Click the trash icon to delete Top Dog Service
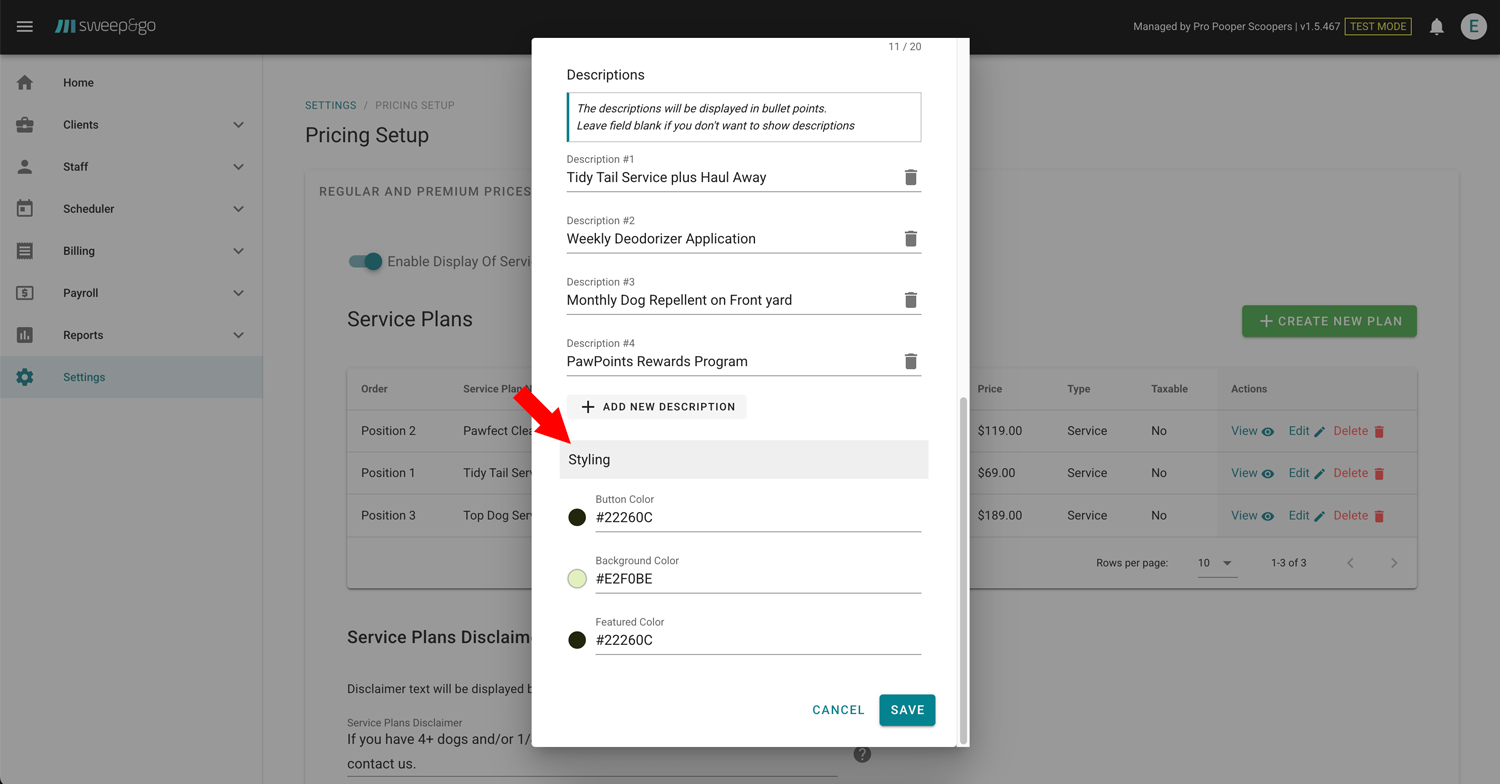The width and height of the screenshot is (1500, 784). click(x=1381, y=515)
